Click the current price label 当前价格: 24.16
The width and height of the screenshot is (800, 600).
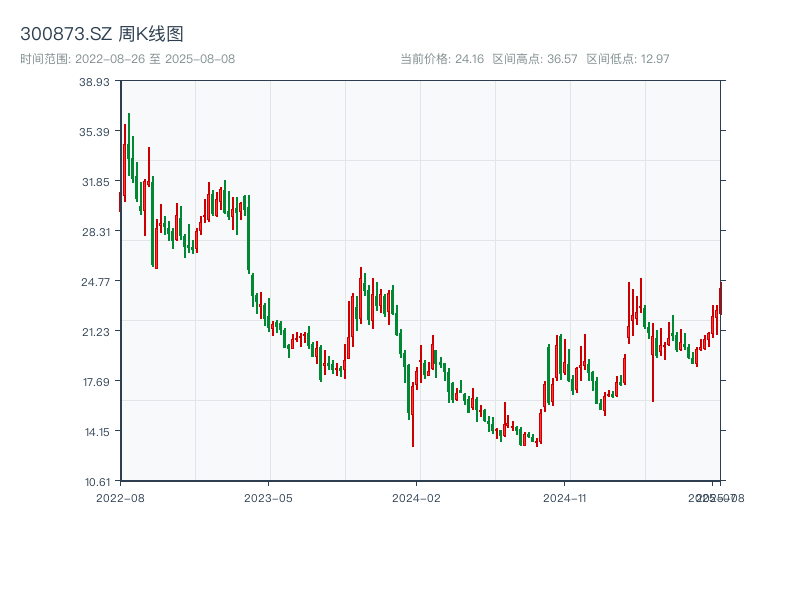click(x=442, y=59)
